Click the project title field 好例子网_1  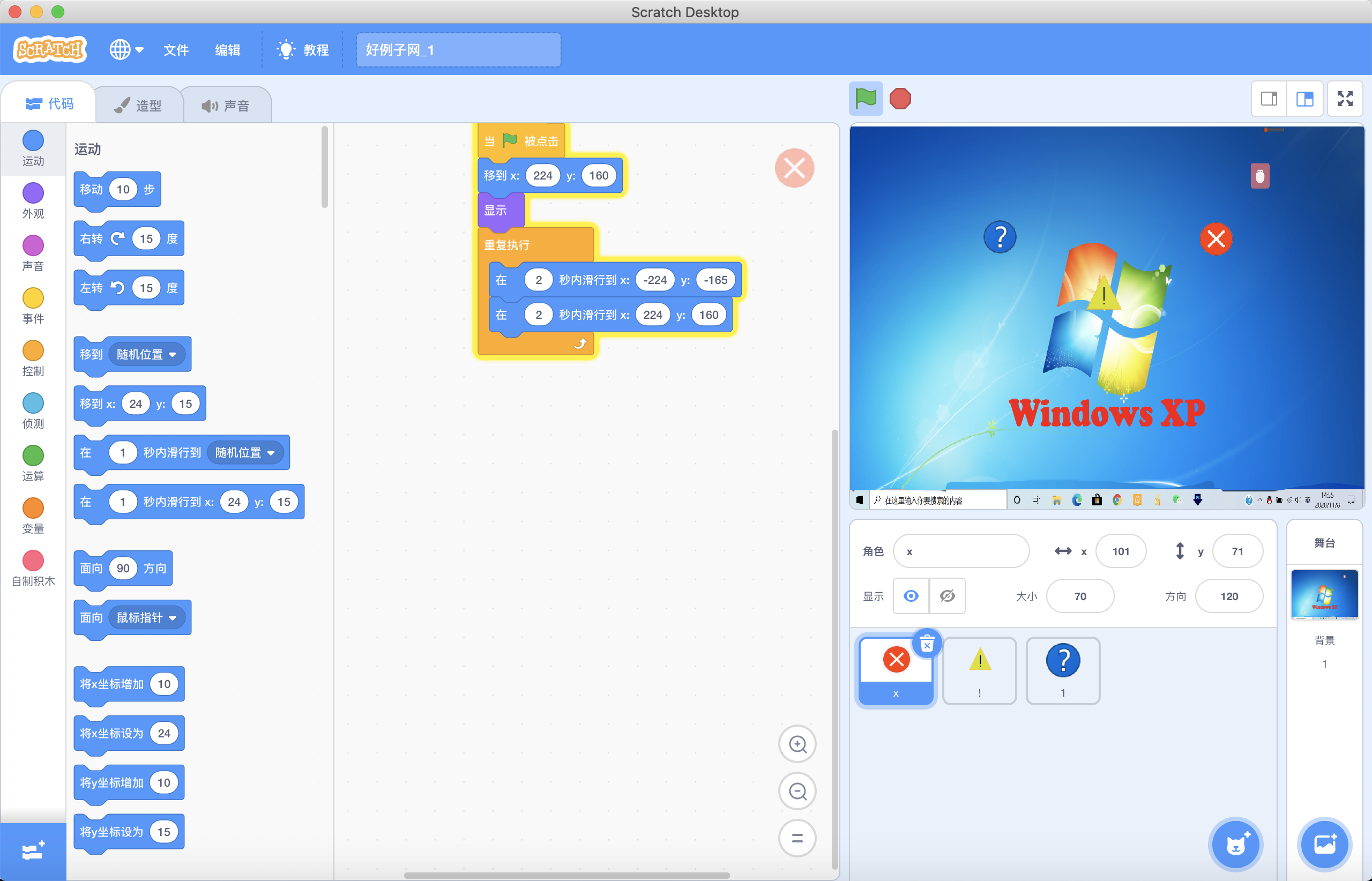tap(458, 50)
